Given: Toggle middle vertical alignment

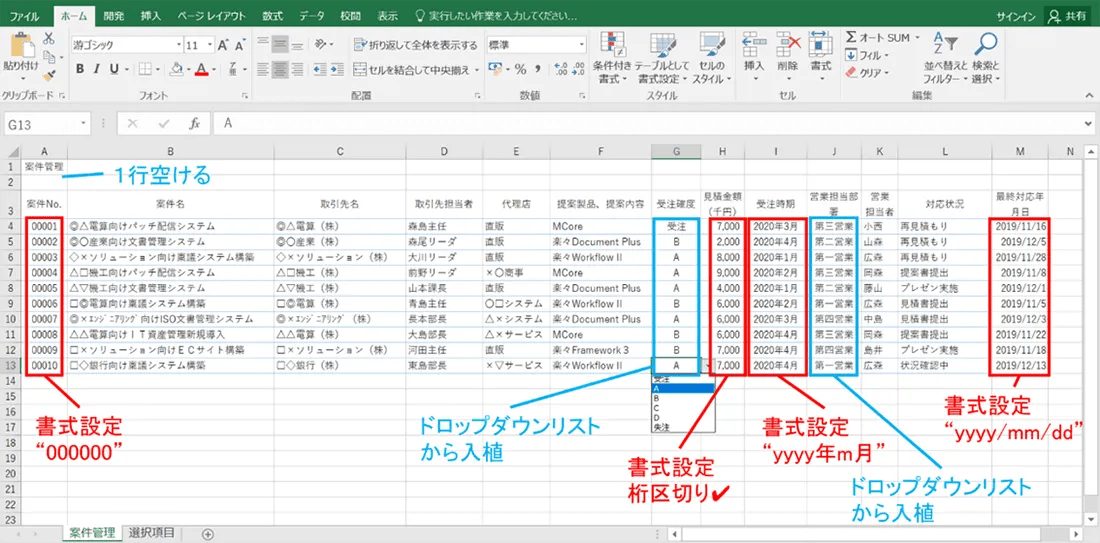Looking at the screenshot, I should coord(279,45).
